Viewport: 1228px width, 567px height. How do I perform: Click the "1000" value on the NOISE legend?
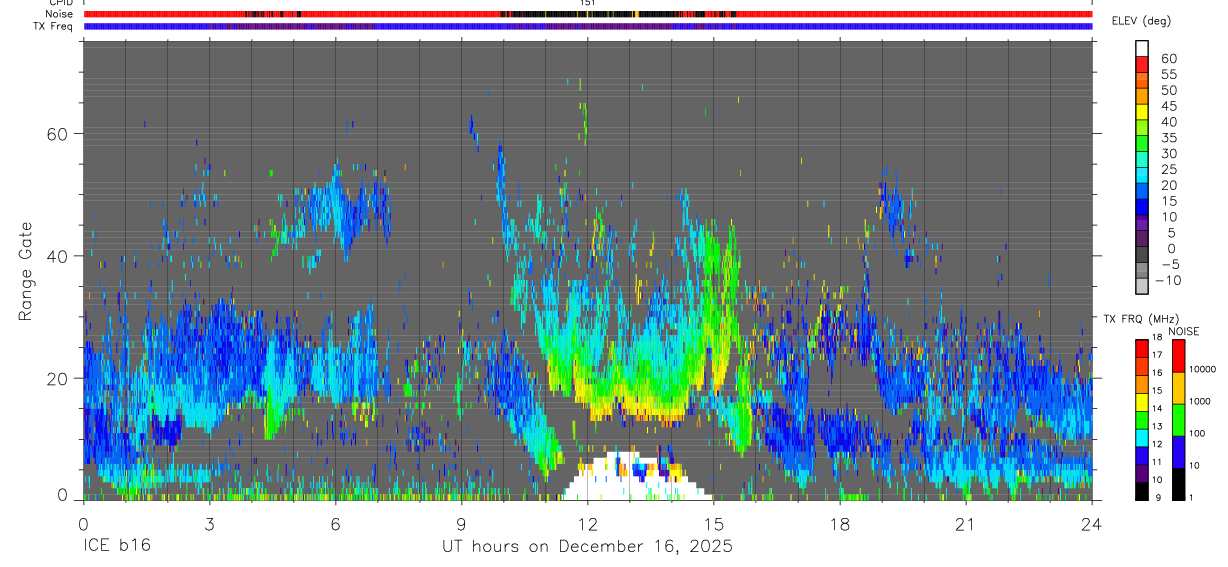(1199, 401)
